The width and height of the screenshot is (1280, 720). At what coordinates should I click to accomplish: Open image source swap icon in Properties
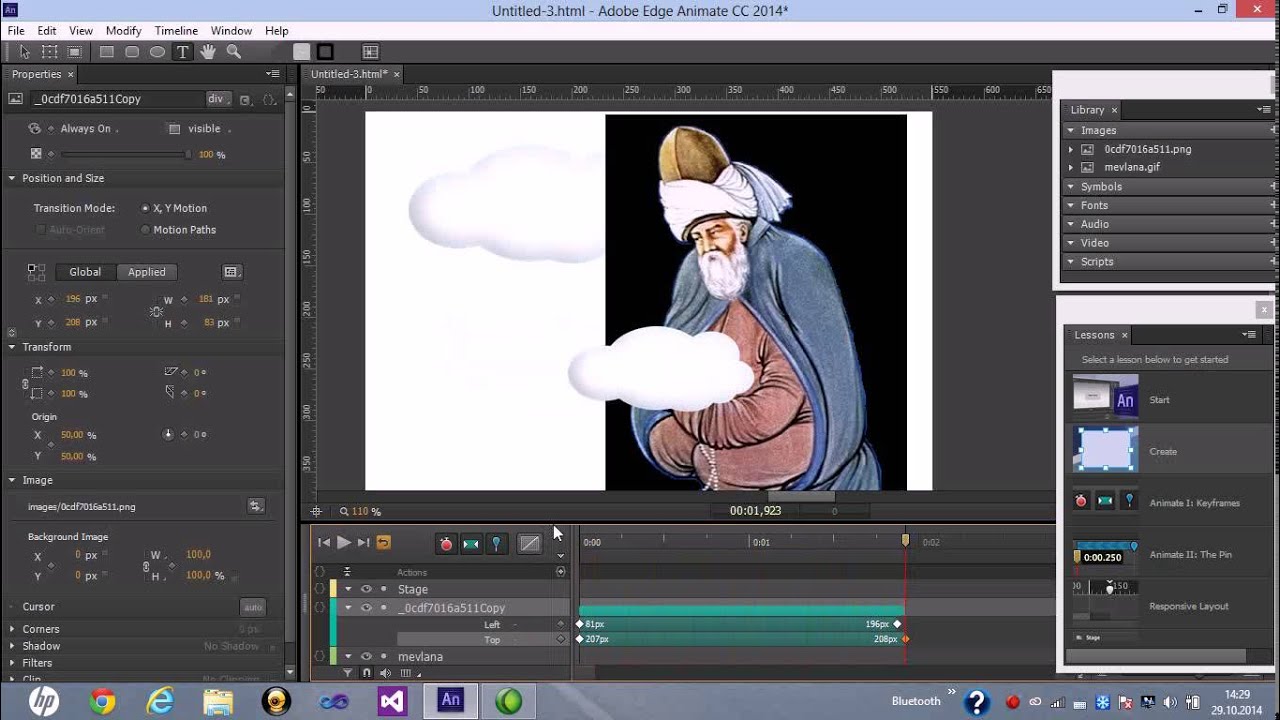tap(255, 506)
